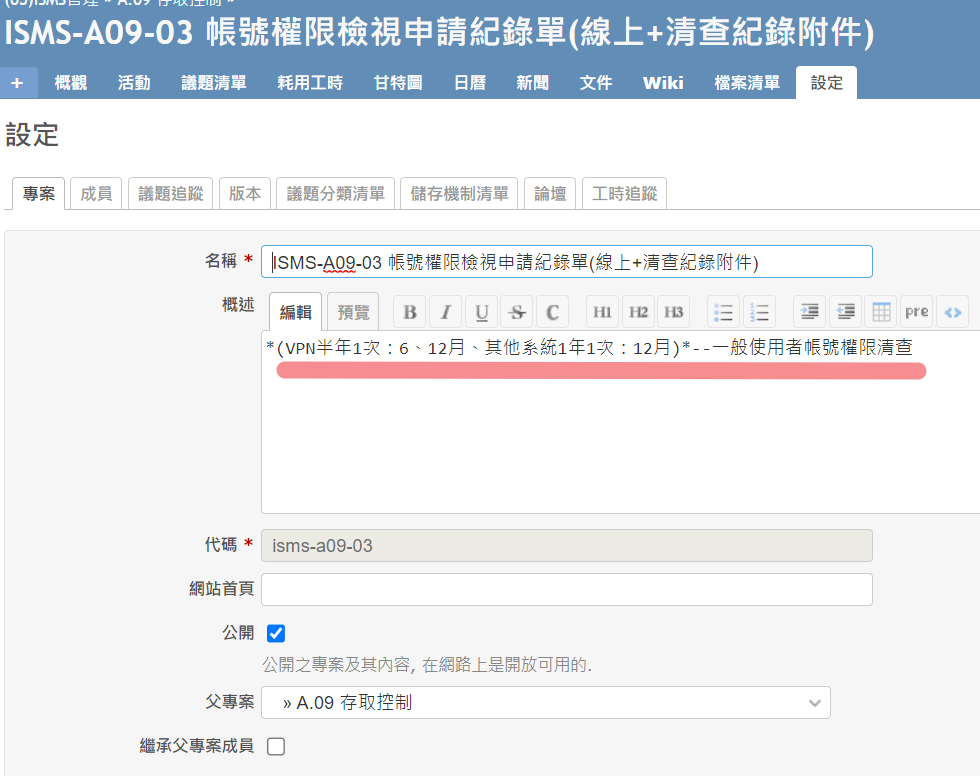
Task: Apply strikethrough formatting button
Action: click(x=517, y=312)
